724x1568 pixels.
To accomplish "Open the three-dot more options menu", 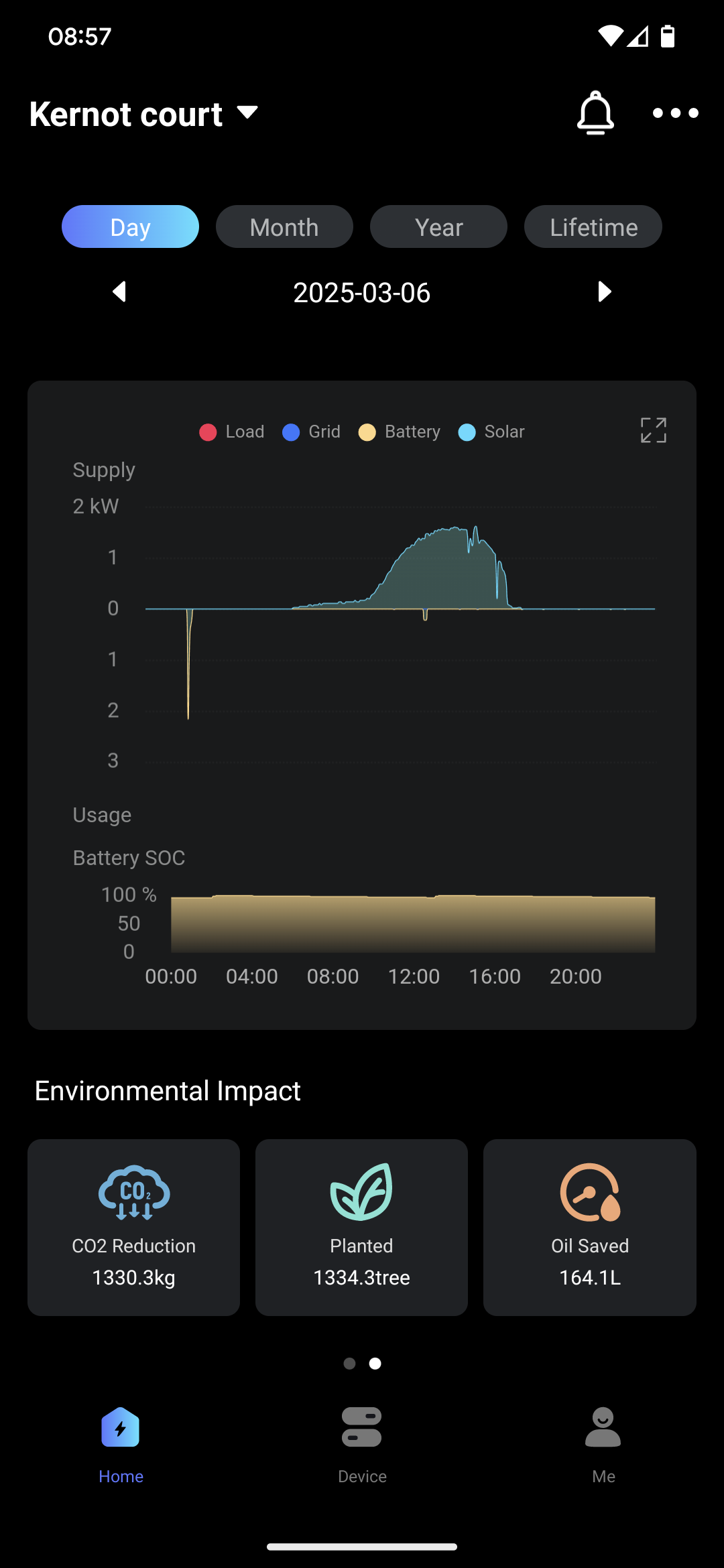I will point(675,113).
